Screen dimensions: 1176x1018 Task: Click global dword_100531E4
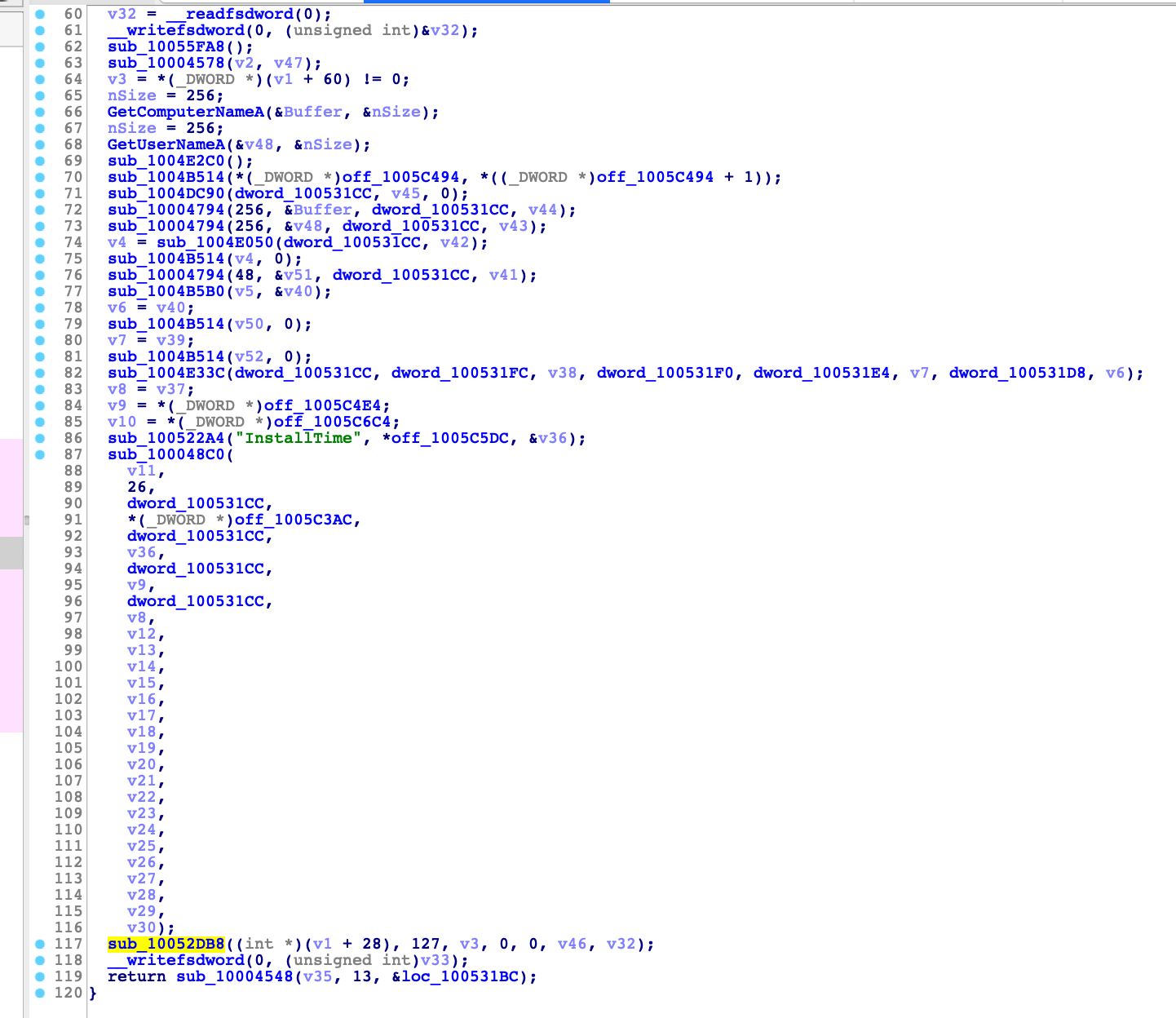(x=822, y=373)
